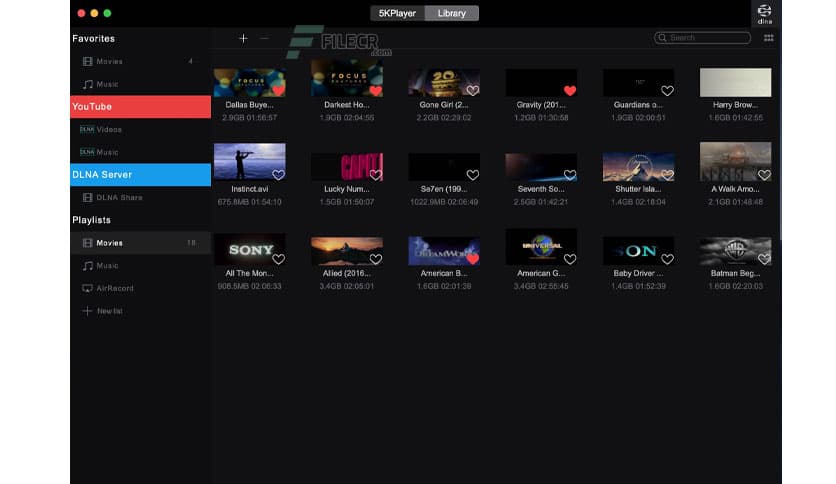The width and height of the screenshot is (836, 484).
Task: Open Allied (2016) thumbnail
Action: (x=347, y=251)
